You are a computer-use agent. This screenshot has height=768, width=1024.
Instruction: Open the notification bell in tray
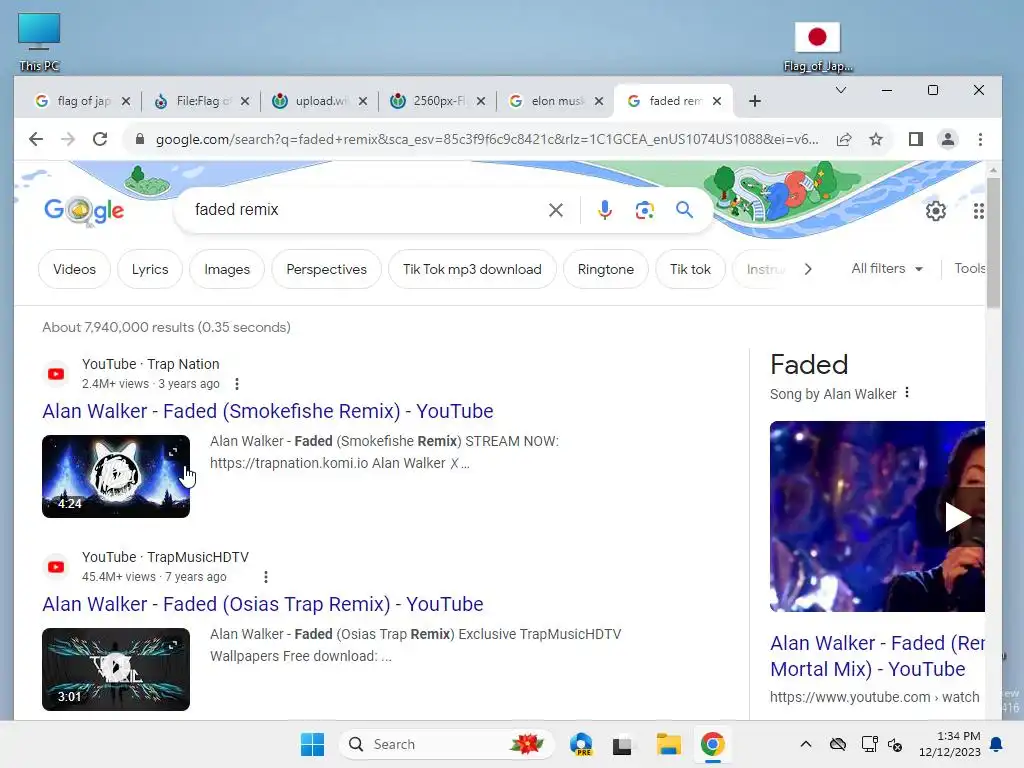[x=997, y=744]
